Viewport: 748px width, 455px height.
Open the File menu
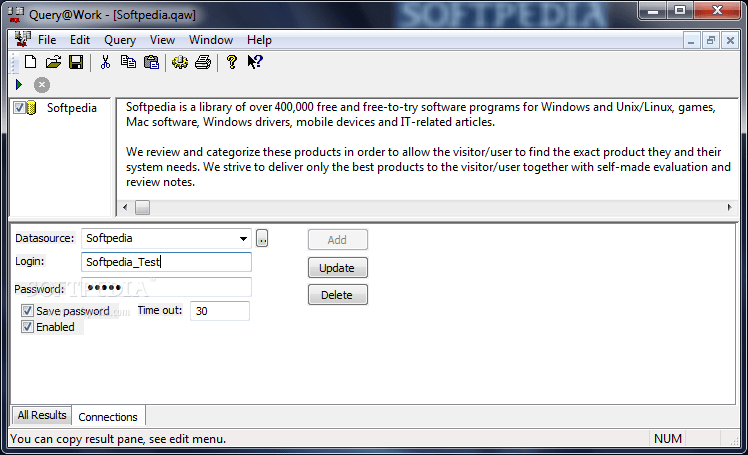click(x=47, y=40)
